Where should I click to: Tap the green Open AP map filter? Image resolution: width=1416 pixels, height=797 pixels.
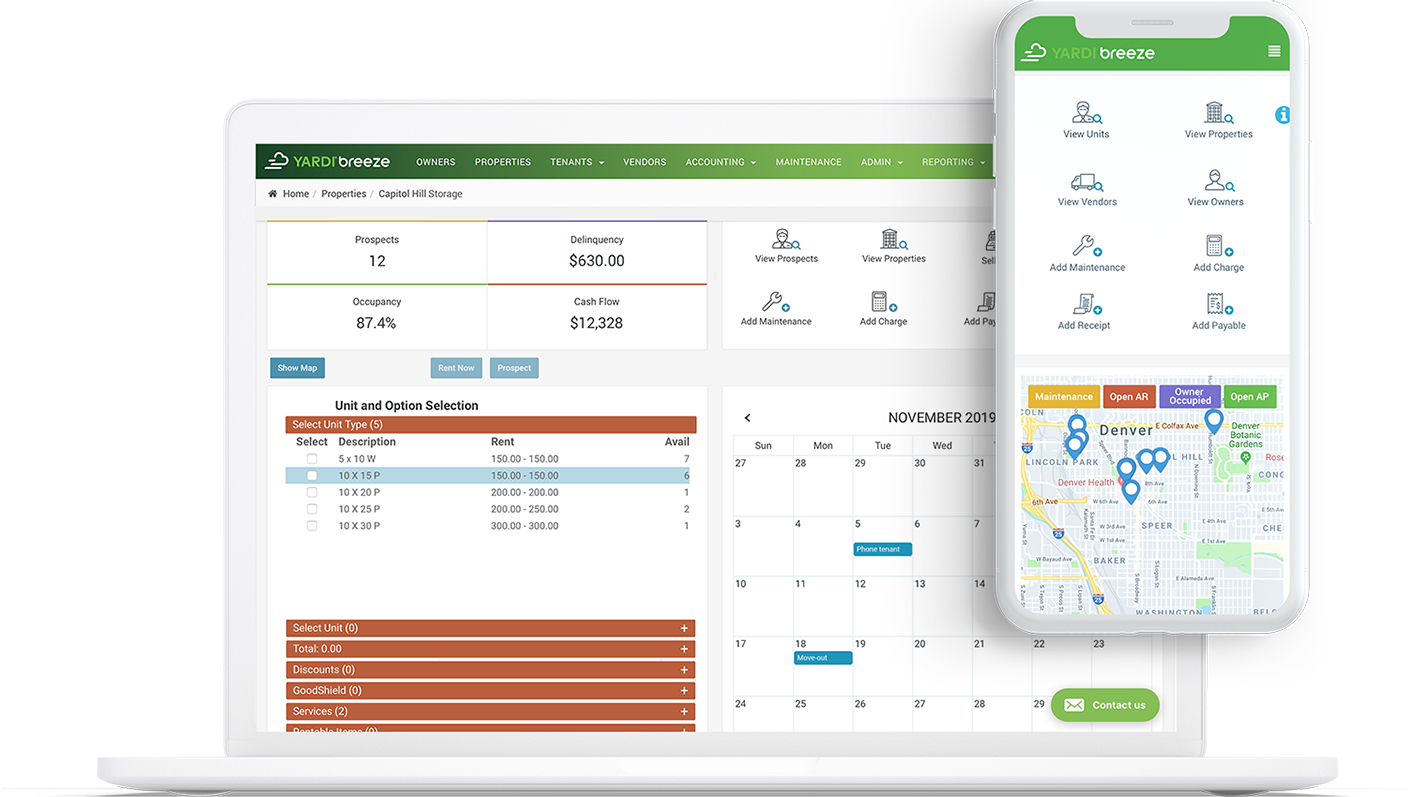pos(1250,397)
